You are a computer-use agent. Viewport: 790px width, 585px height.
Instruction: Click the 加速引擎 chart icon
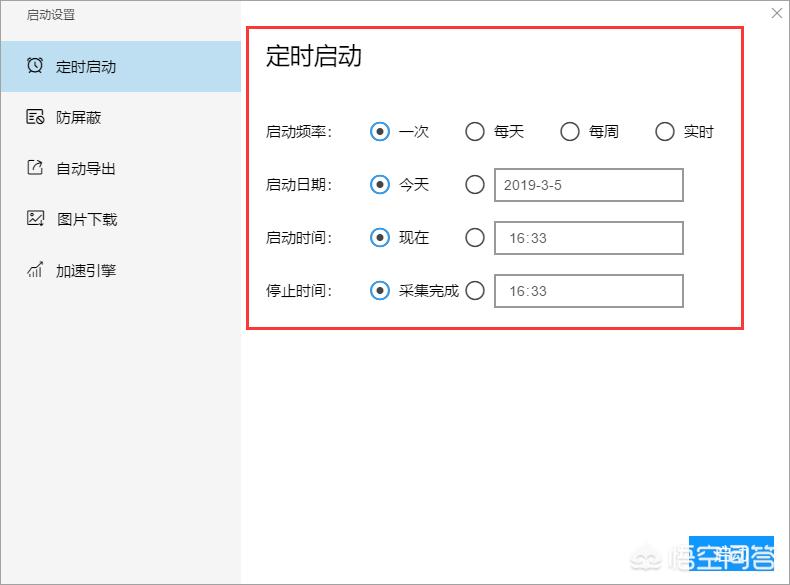(x=35, y=270)
